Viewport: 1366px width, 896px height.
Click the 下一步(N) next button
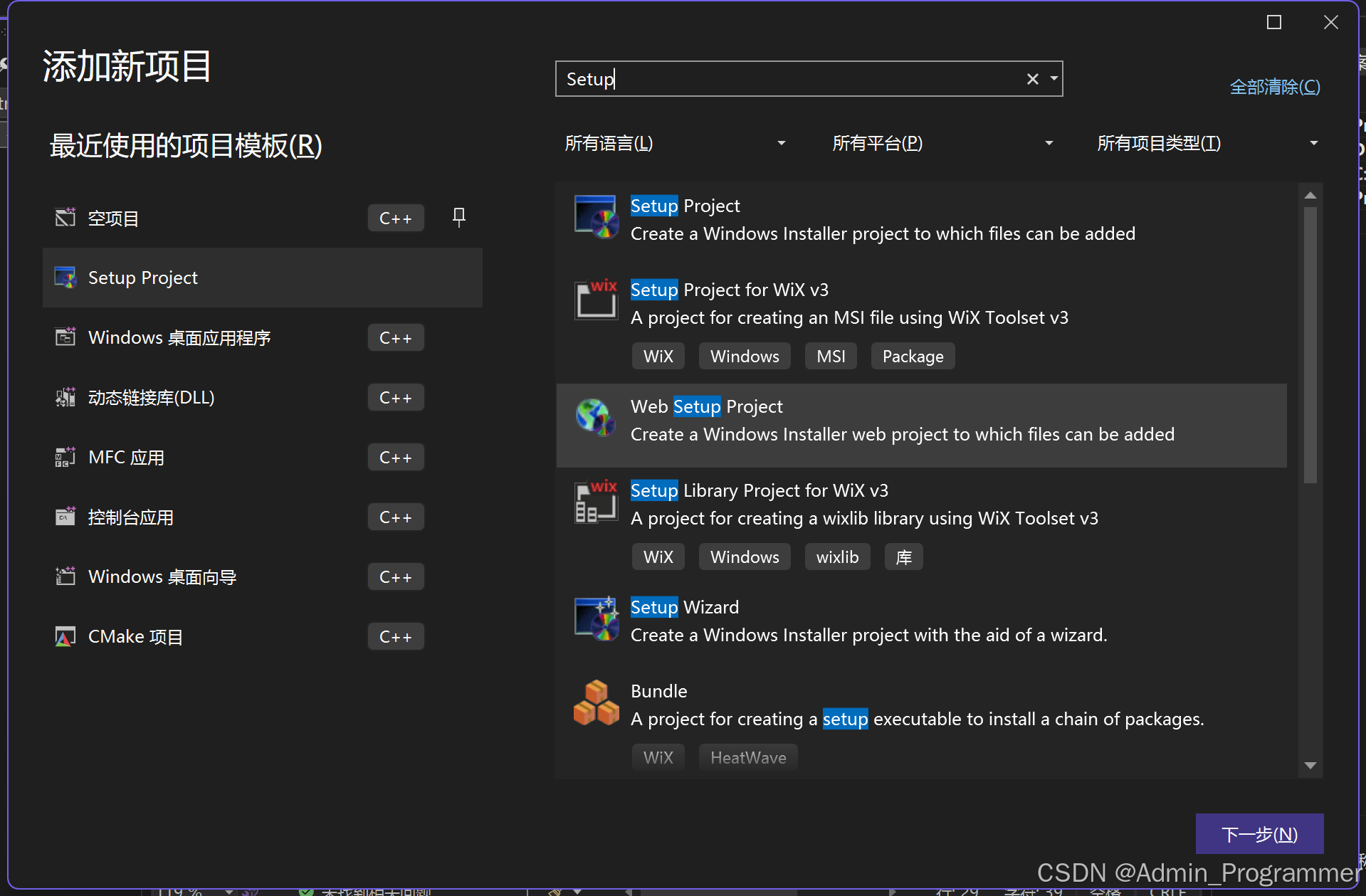click(x=1259, y=834)
